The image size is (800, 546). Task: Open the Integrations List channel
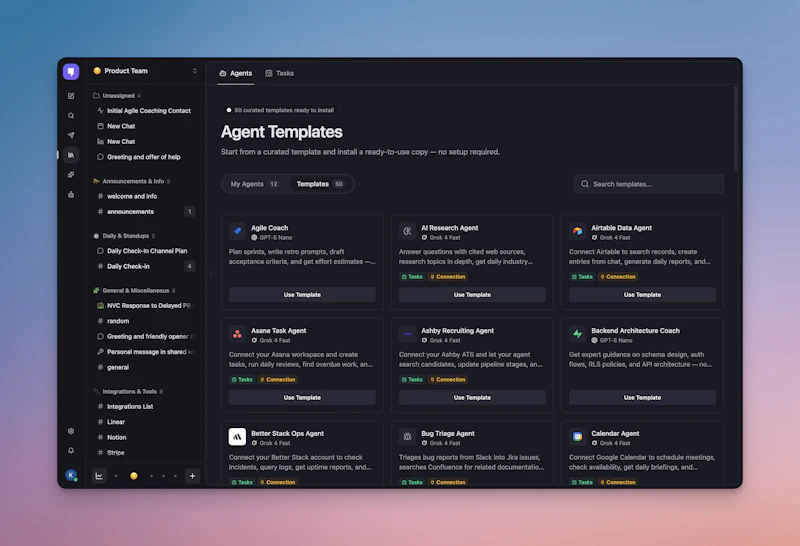click(144, 407)
